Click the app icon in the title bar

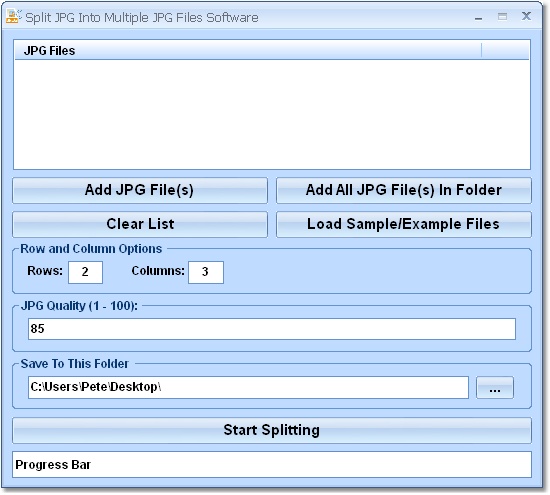[x=13, y=16]
